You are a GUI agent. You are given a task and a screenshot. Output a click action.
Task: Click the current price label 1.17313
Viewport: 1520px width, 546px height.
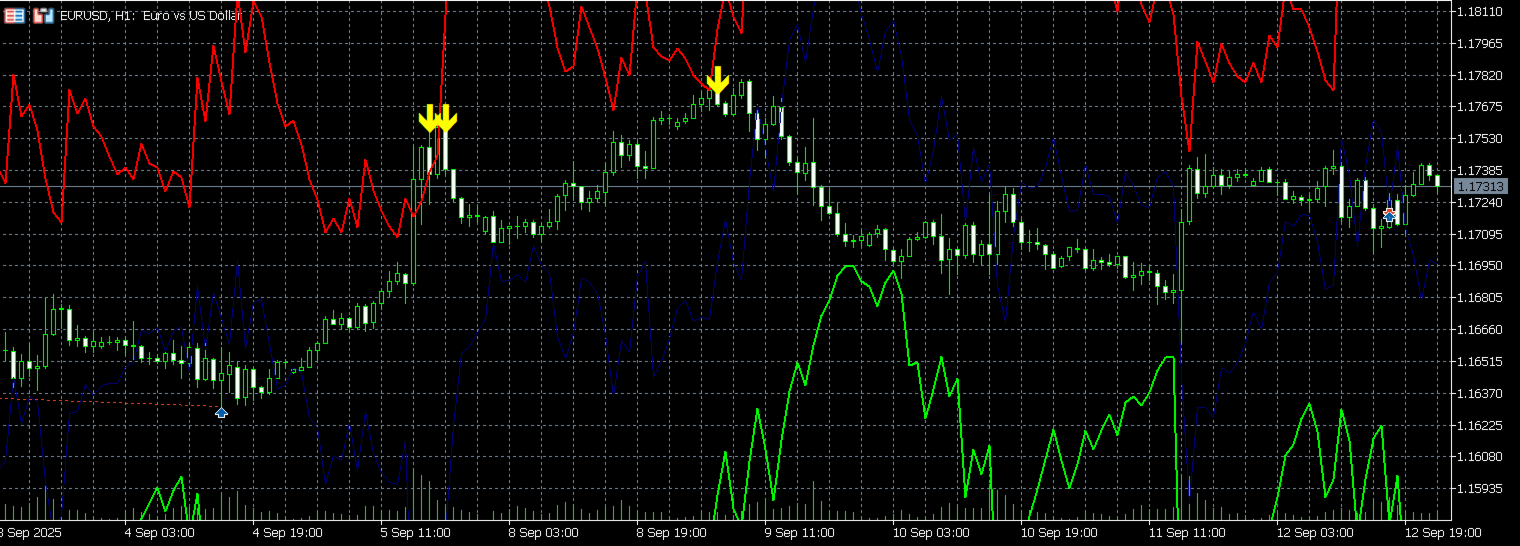click(1481, 187)
